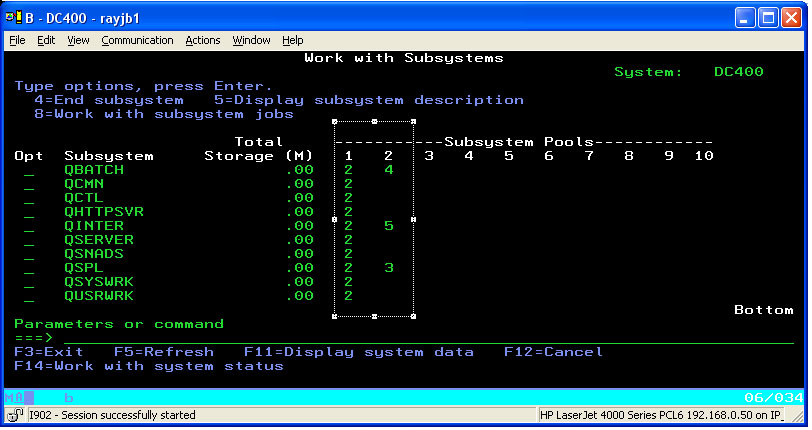Place cursor in the QBATCH Opt field

click(x=29, y=170)
